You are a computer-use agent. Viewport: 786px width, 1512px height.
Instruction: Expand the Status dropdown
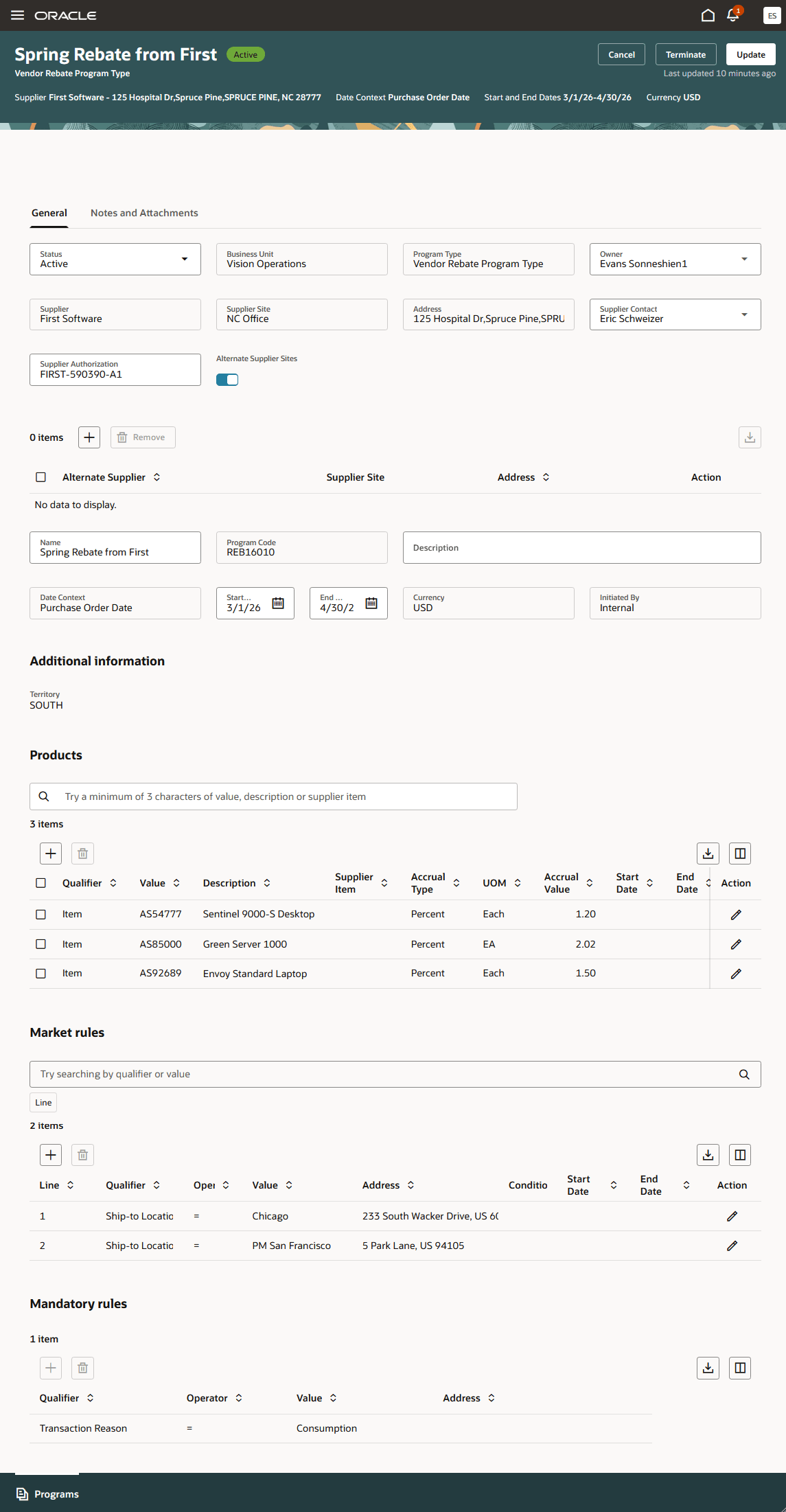click(x=184, y=259)
